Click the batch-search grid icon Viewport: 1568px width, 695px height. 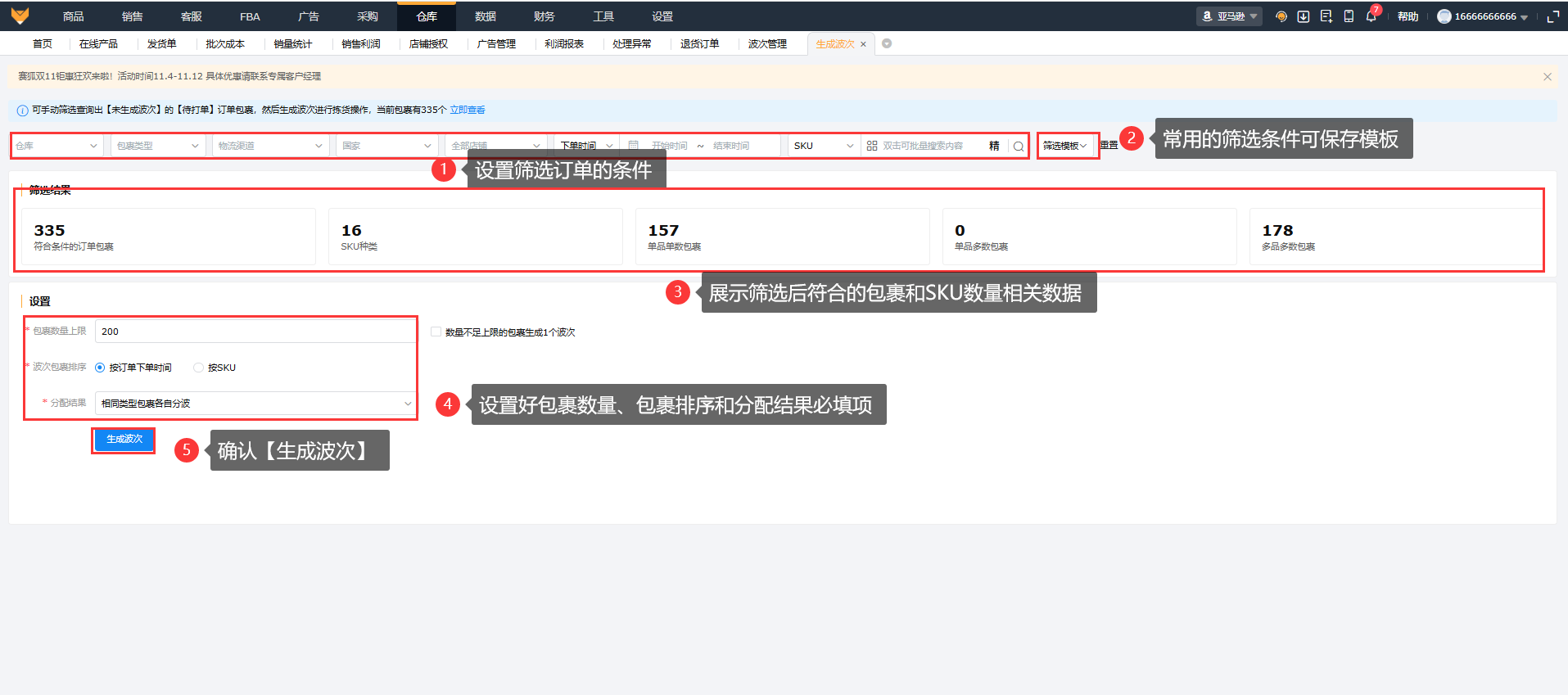click(872, 146)
